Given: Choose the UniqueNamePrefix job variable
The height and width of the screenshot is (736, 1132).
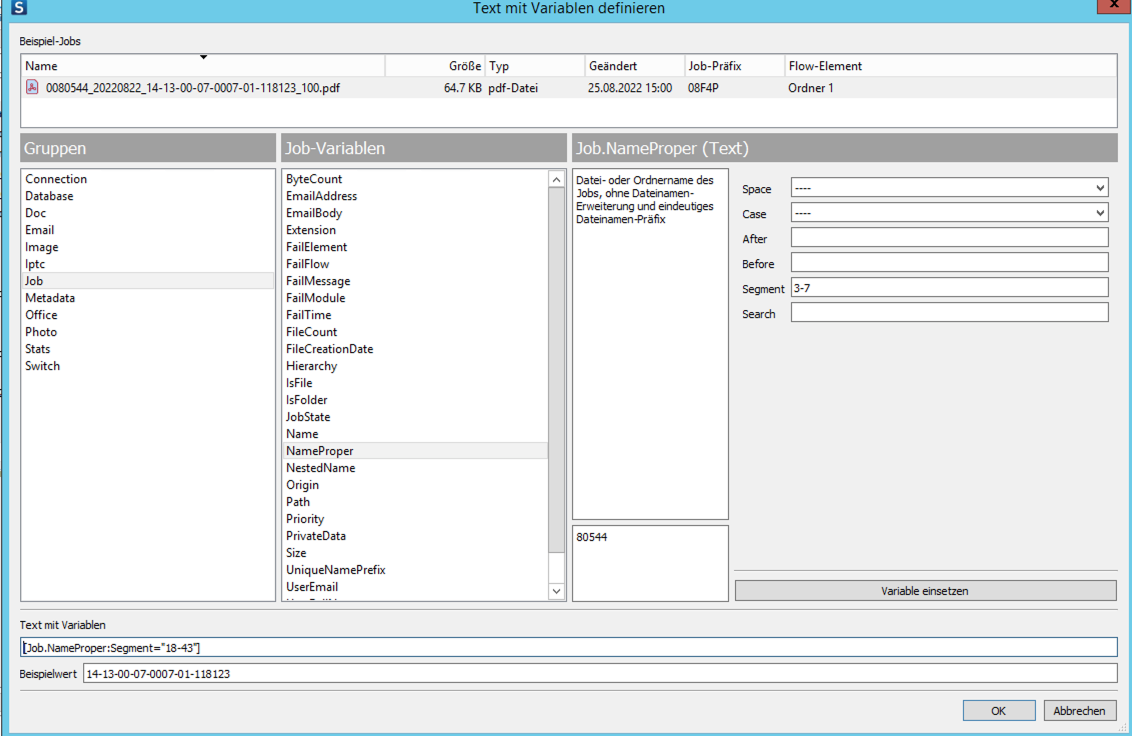Looking at the screenshot, I should pyautogui.click(x=335, y=570).
